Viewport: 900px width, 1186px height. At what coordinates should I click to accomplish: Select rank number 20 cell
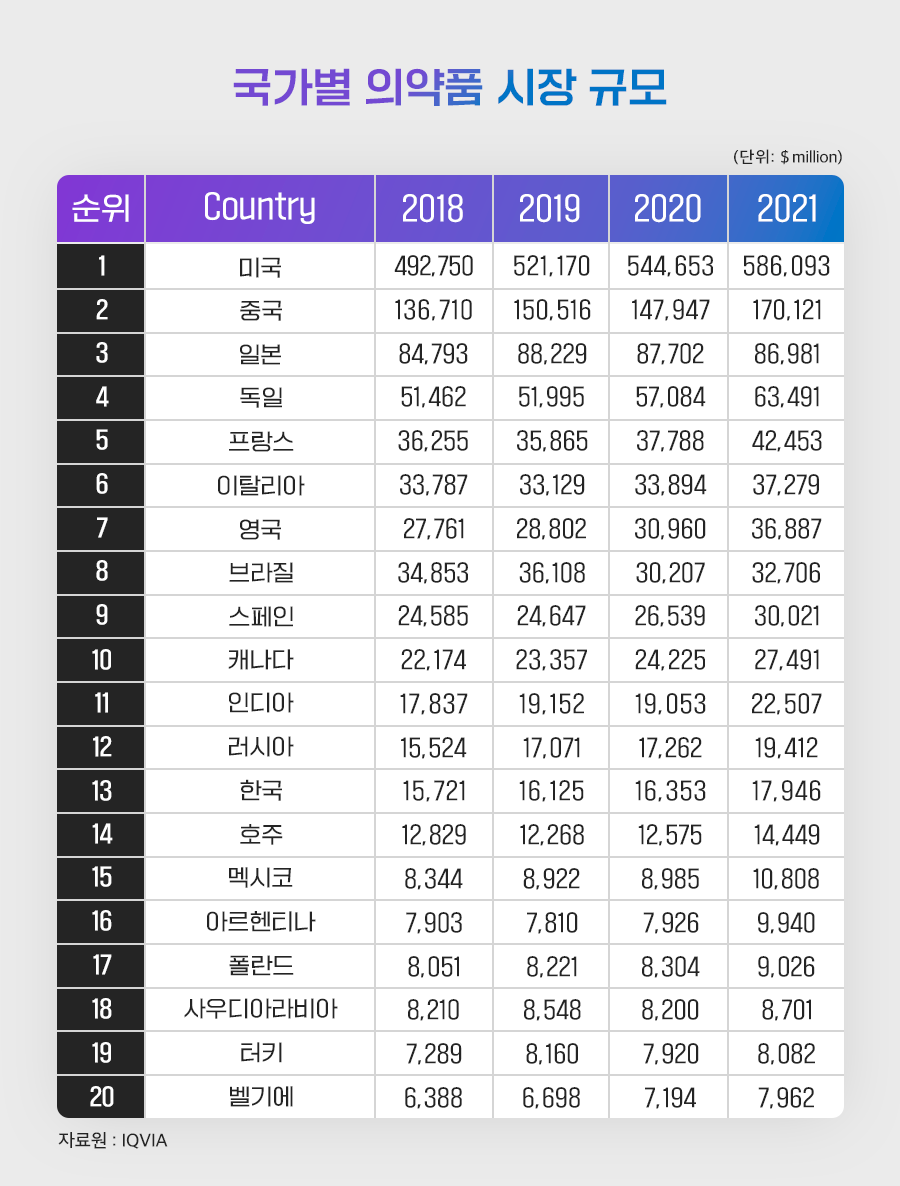click(x=101, y=1097)
